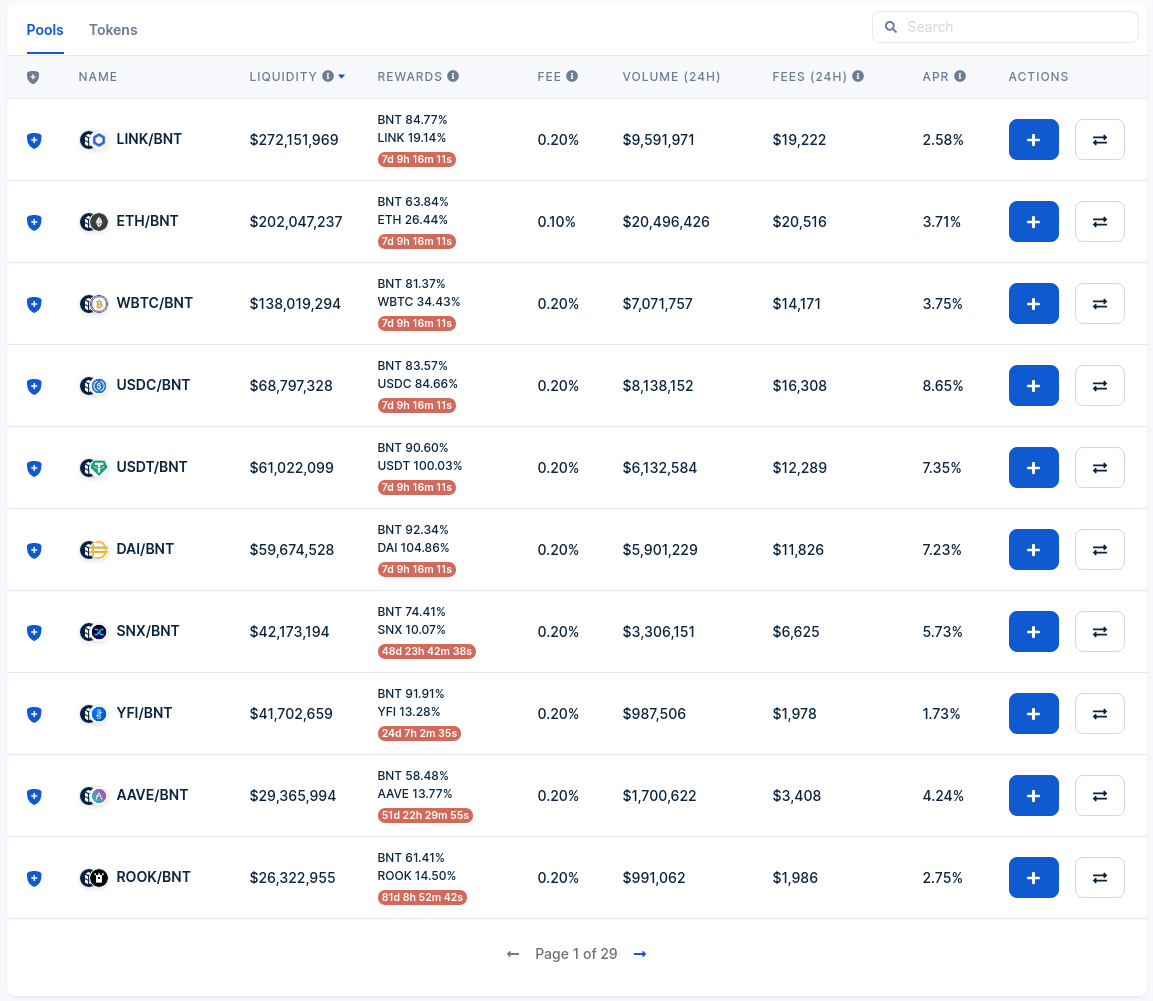Switch to the Tokens tab

click(113, 30)
